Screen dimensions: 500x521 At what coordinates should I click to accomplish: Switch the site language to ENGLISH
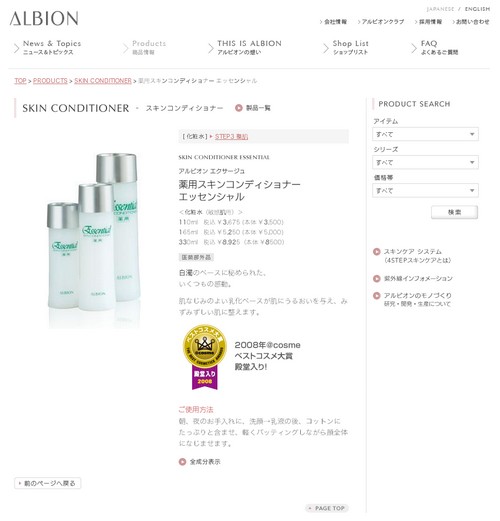click(477, 9)
